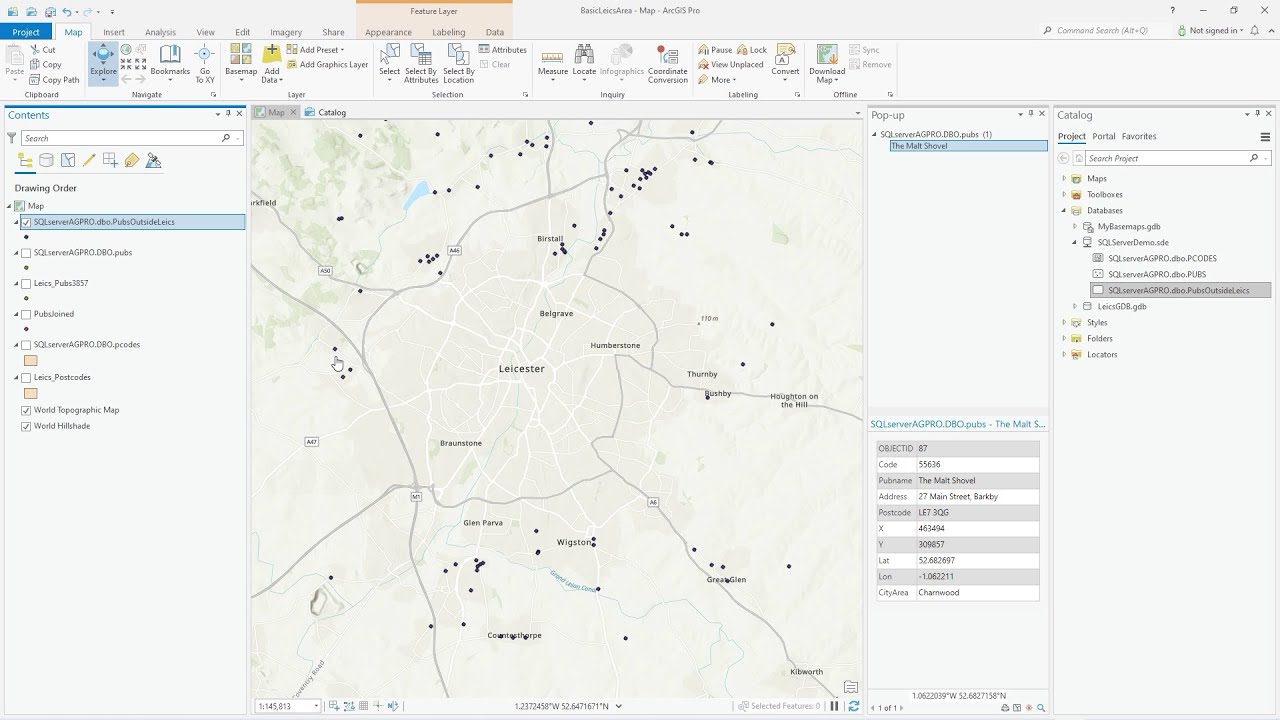Open the Basemap gallery
Image resolution: width=1280 pixels, height=720 pixels.
[241, 63]
